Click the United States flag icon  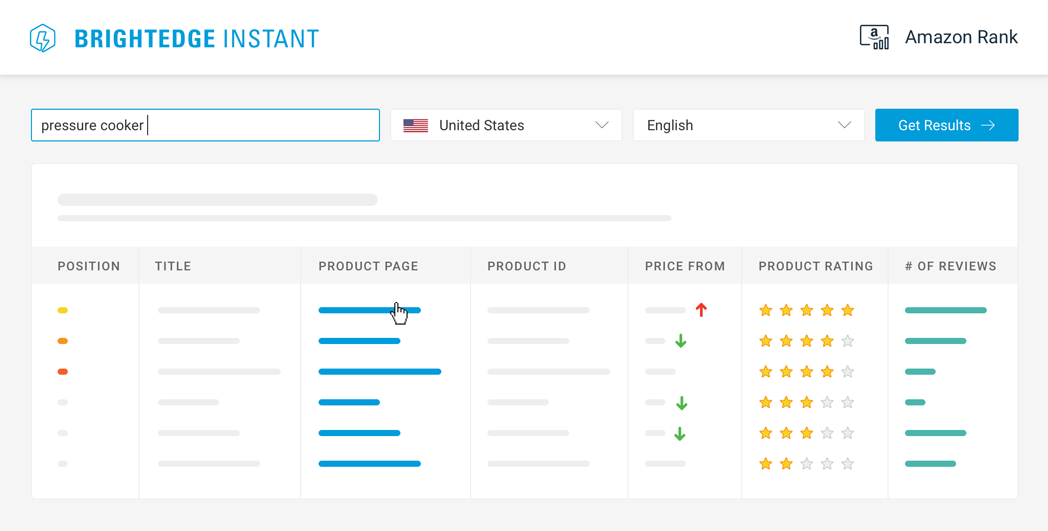pos(415,126)
